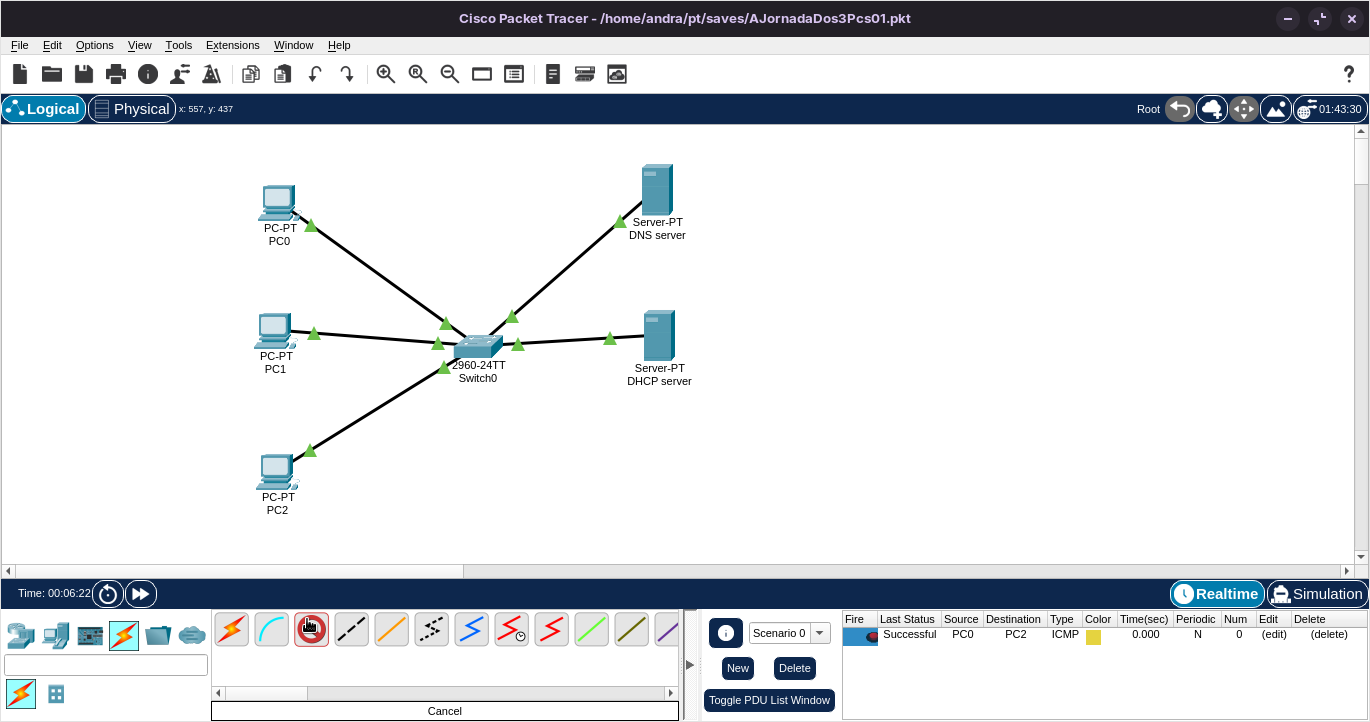
Task: Open the Drawing Palette rectangle icon
Action: (x=482, y=74)
